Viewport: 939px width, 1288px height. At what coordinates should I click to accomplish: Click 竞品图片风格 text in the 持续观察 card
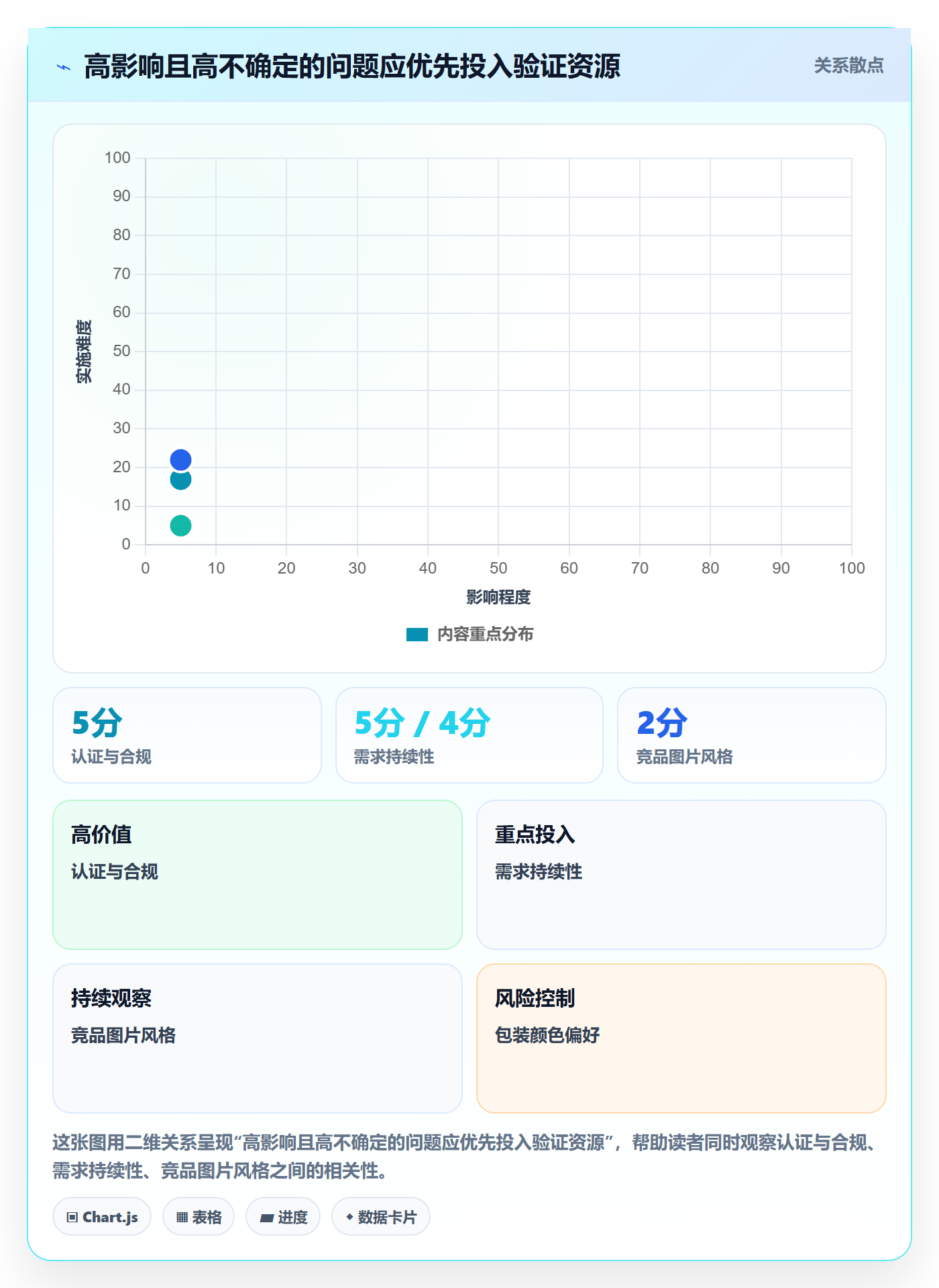click(123, 1035)
